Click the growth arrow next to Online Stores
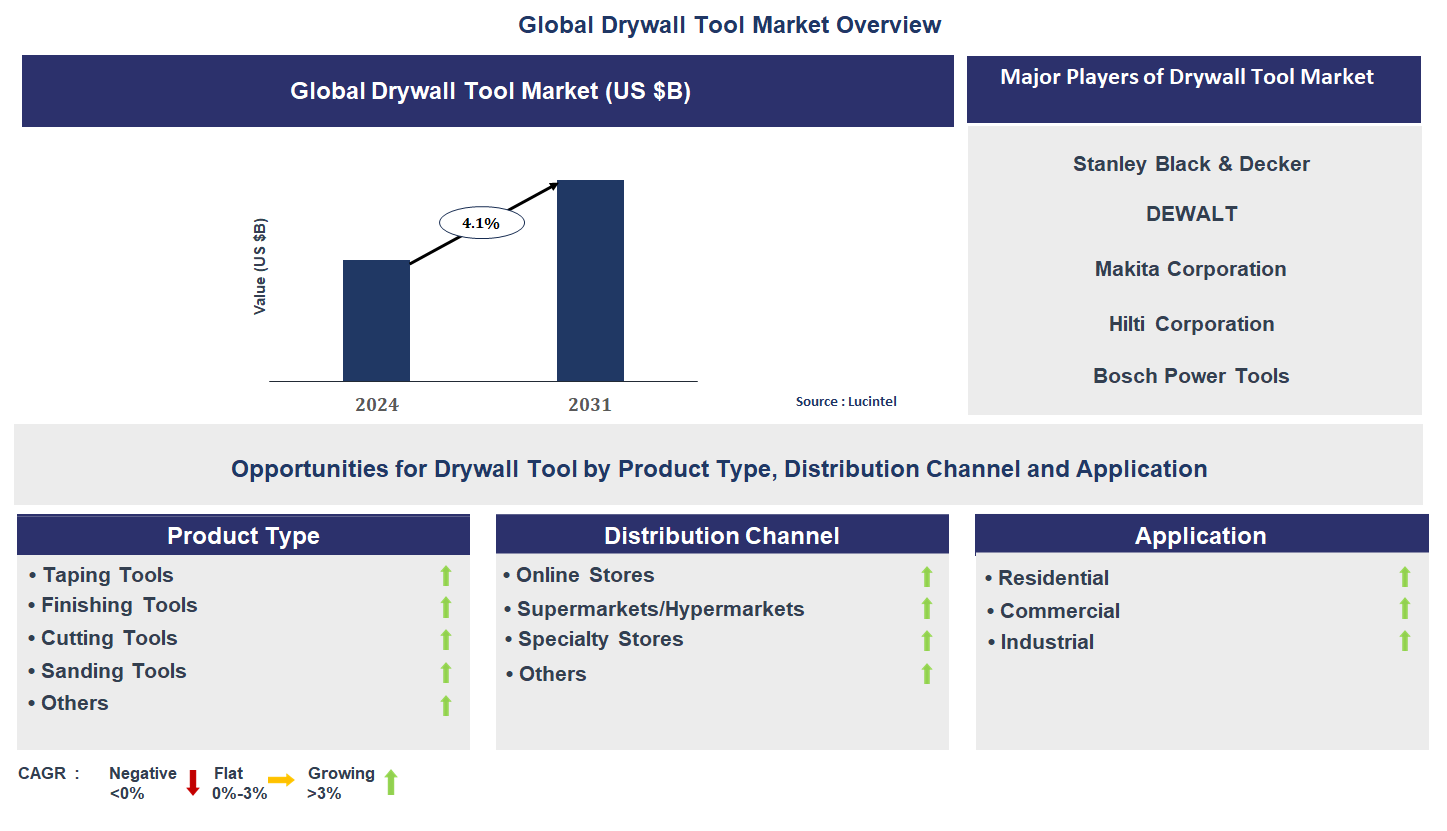1447x831 pixels. 926,576
